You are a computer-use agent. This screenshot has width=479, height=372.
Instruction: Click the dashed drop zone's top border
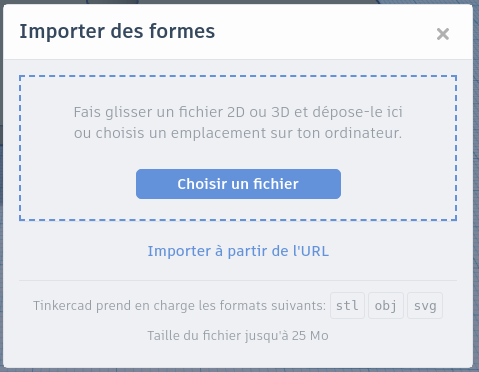tap(238, 76)
